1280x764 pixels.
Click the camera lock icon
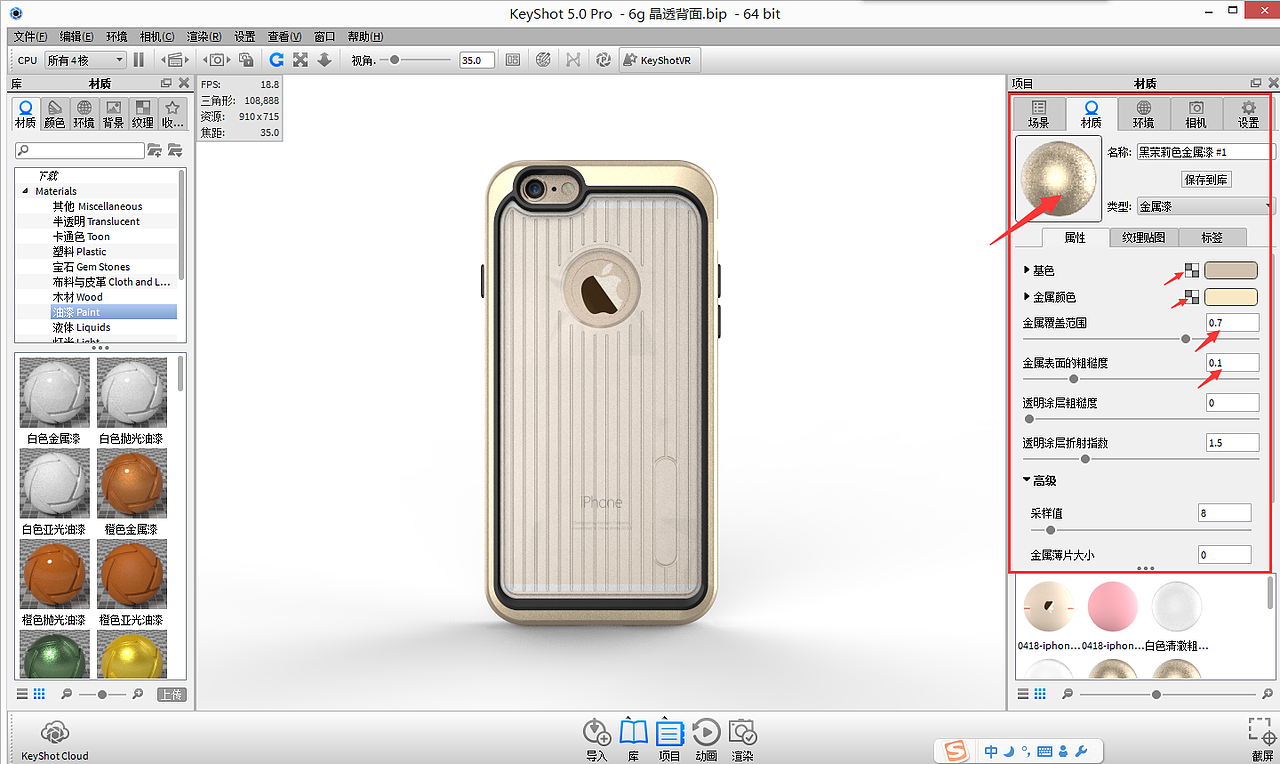coord(245,60)
